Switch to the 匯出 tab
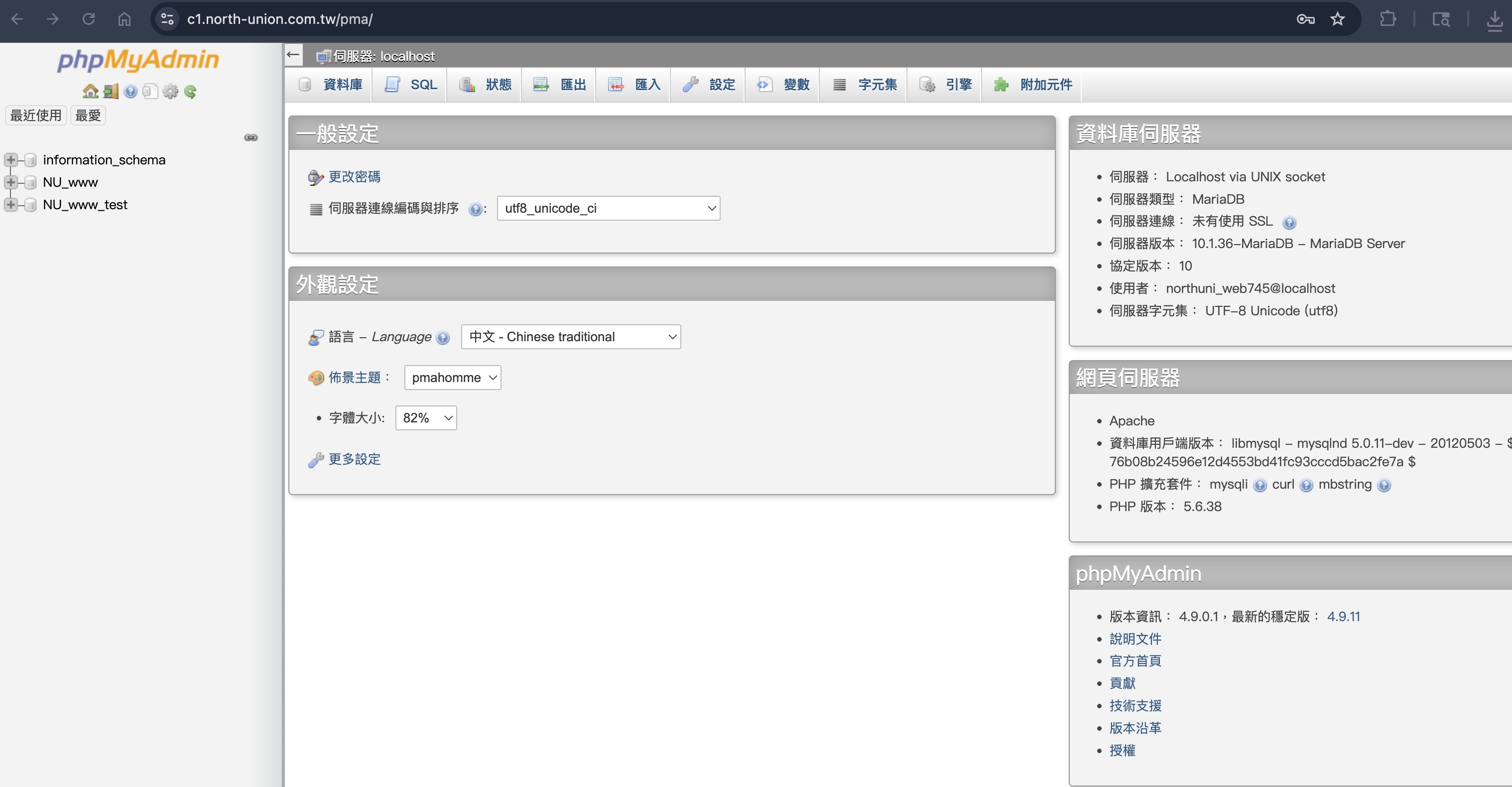Viewport: 1512px width, 787px height. coord(559,85)
